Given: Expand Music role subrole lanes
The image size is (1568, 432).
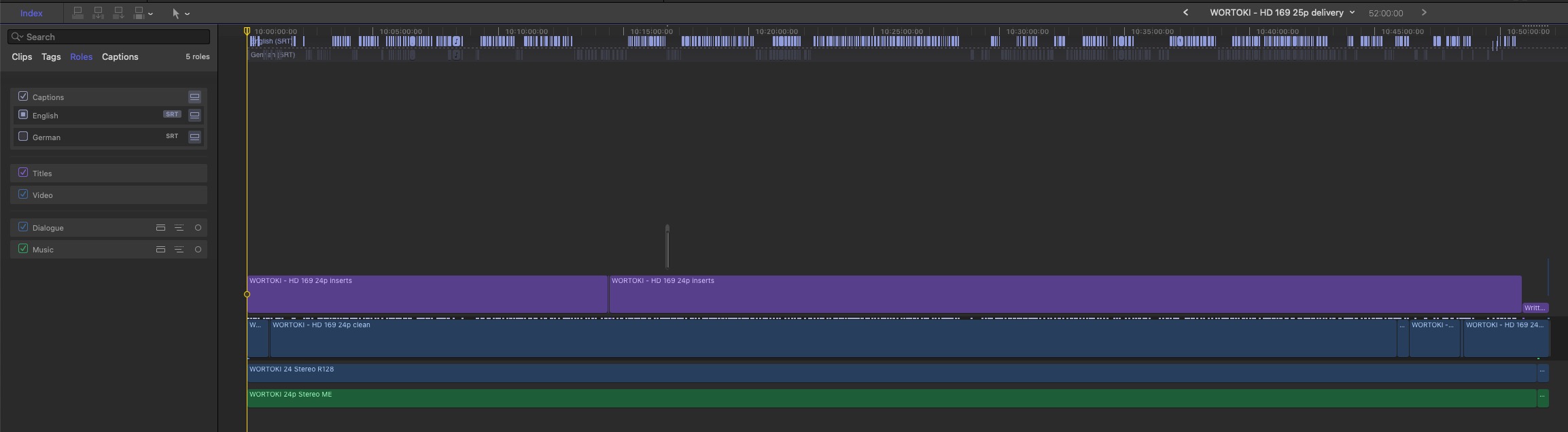Looking at the screenshot, I should (x=179, y=250).
